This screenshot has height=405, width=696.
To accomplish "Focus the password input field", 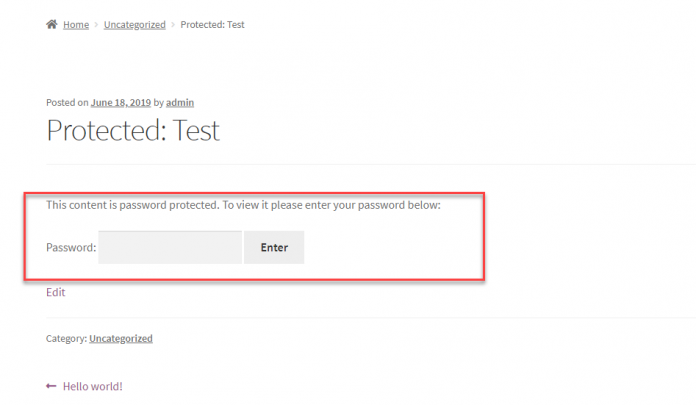I will point(170,248).
